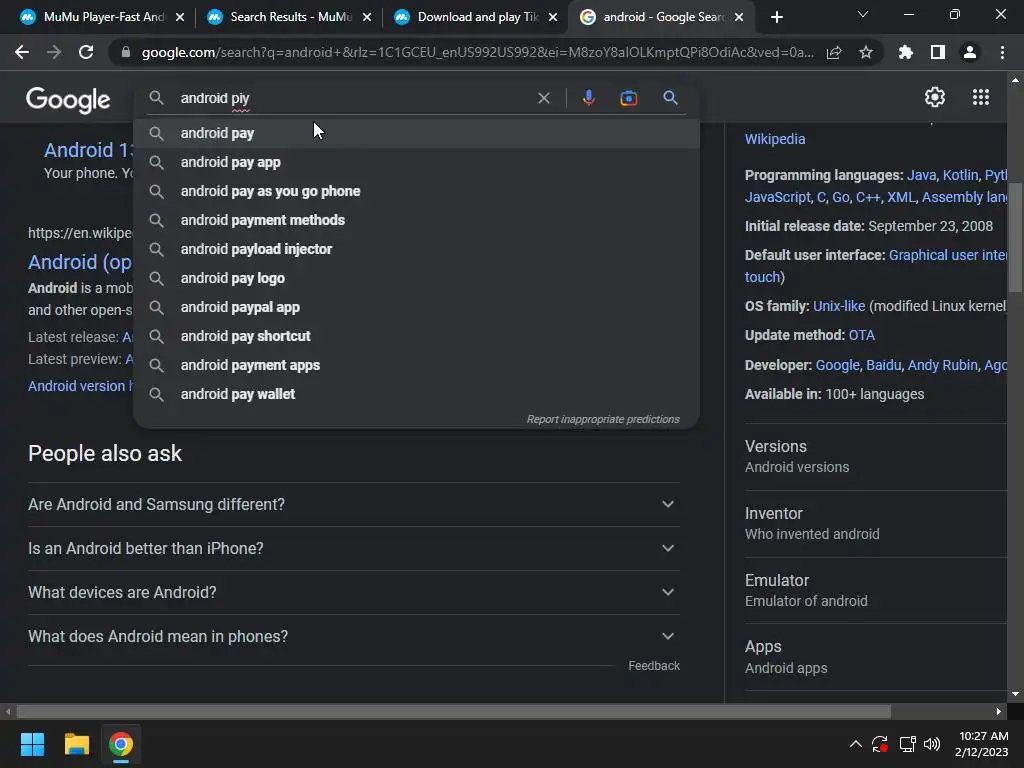Screen dimensions: 1024x768
Task: Pick 'android payload injector' suggestion
Action: [417, 249]
